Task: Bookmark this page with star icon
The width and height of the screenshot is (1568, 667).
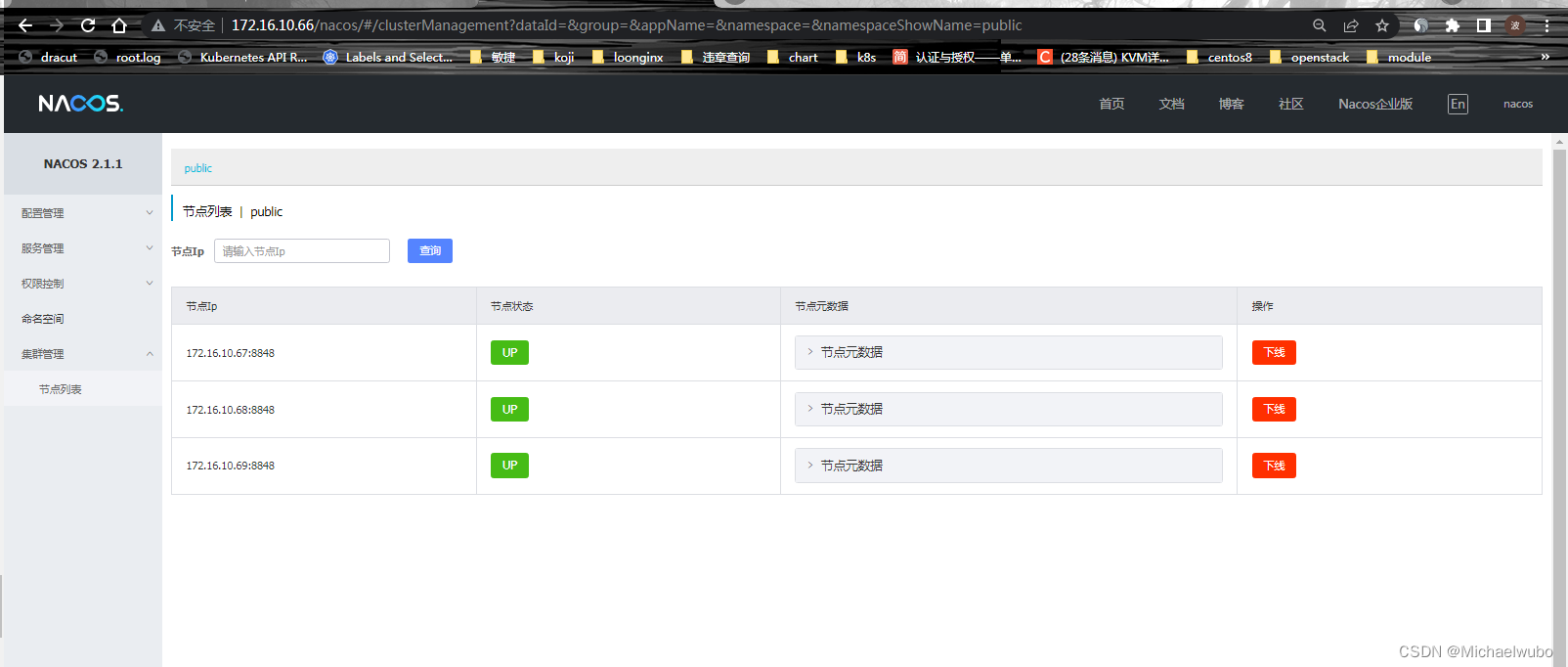Action: [1382, 25]
